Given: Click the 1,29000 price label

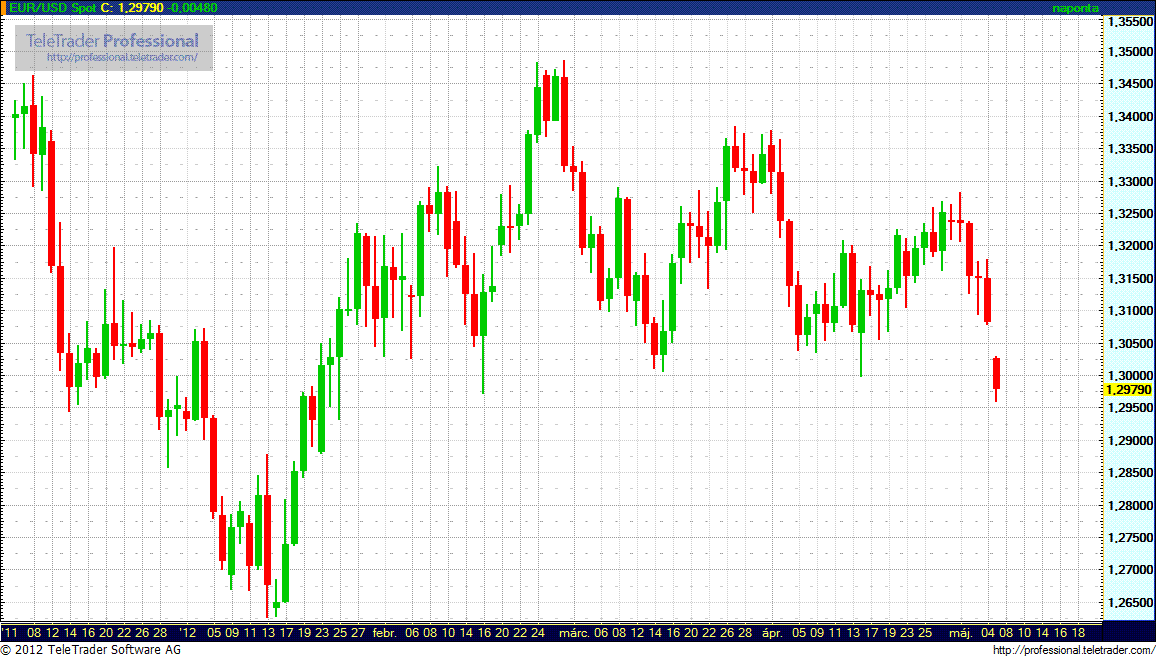Looking at the screenshot, I should (x=1128, y=441).
